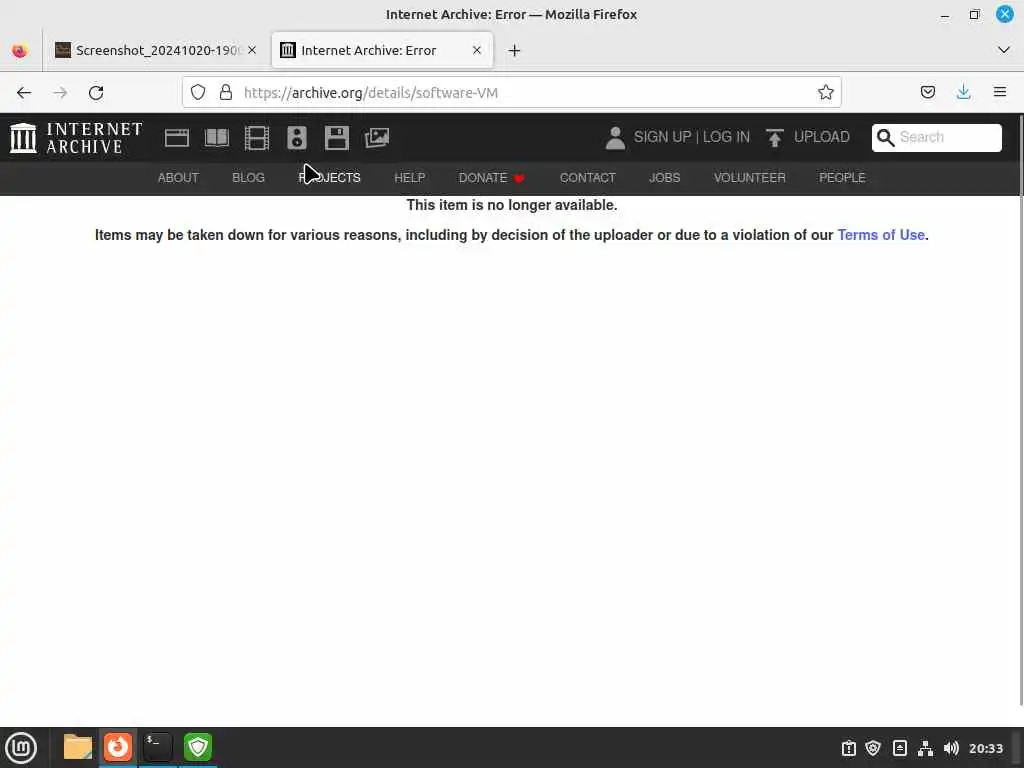Open the VOLUNTEER menu item
This screenshot has width=1024, height=768.
[750, 178]
